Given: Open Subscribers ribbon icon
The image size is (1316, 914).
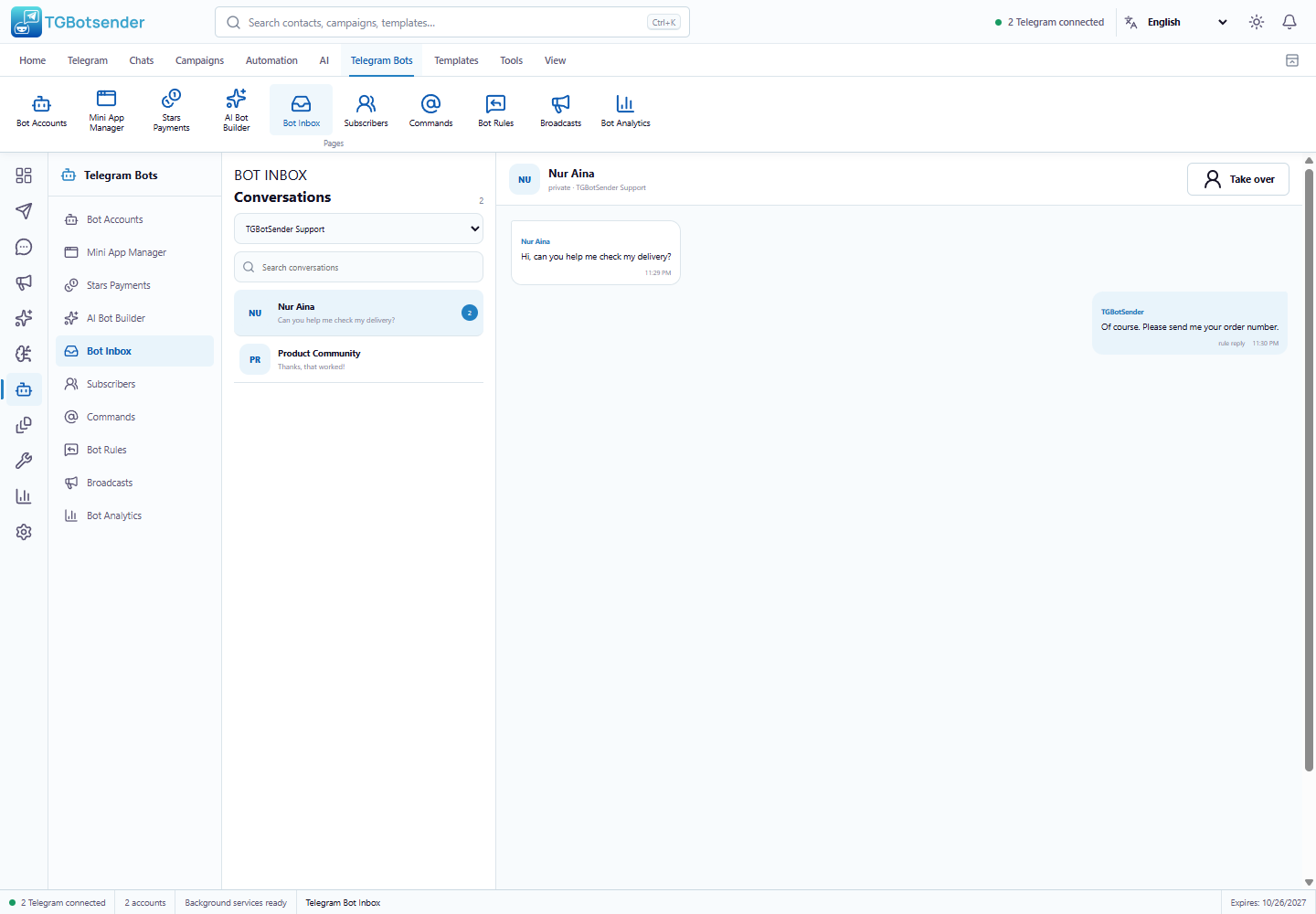Looking at the screenshot, I should [x=366, y=110].
